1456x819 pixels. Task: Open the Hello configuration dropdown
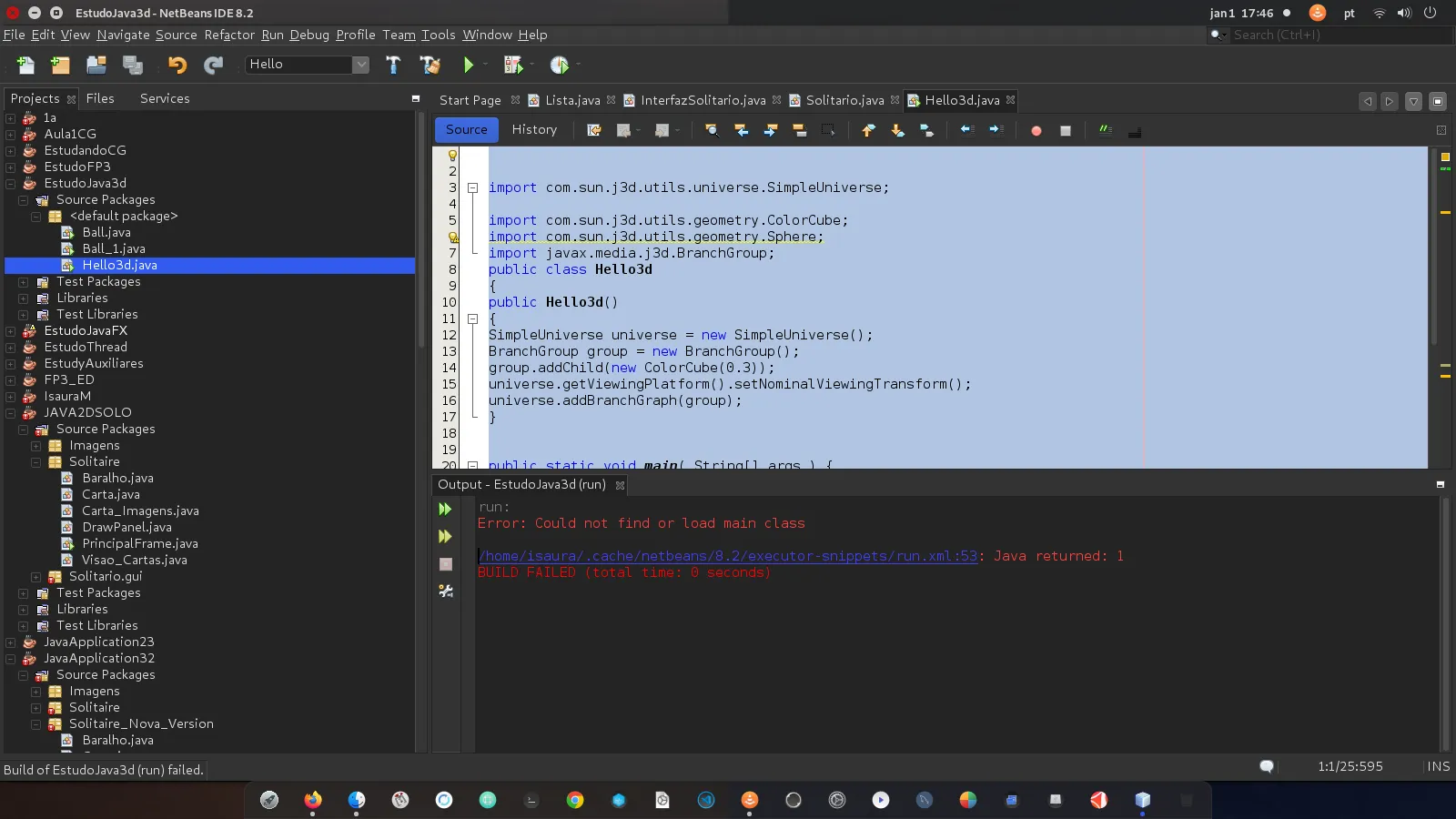[x=361, y=65]
